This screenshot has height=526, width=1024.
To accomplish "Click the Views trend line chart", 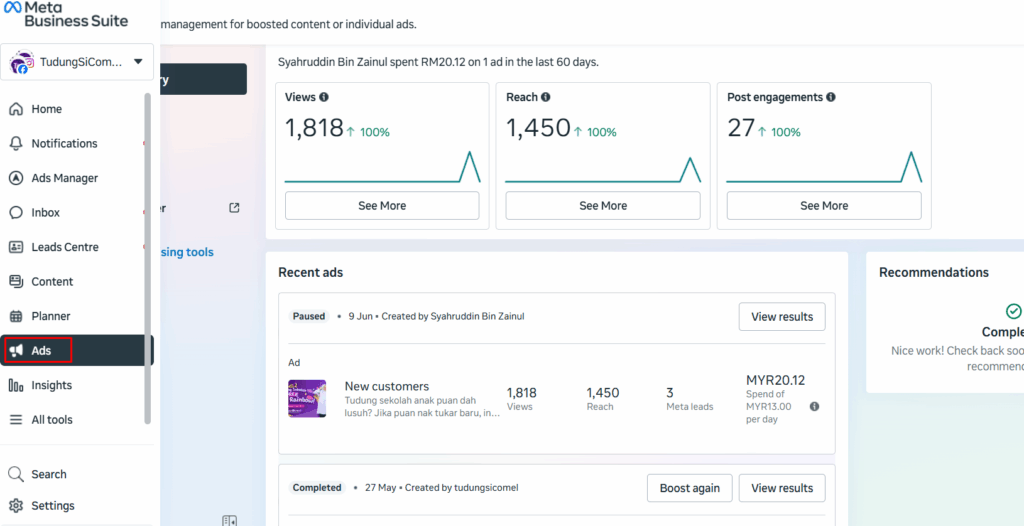I will (383, 167).
